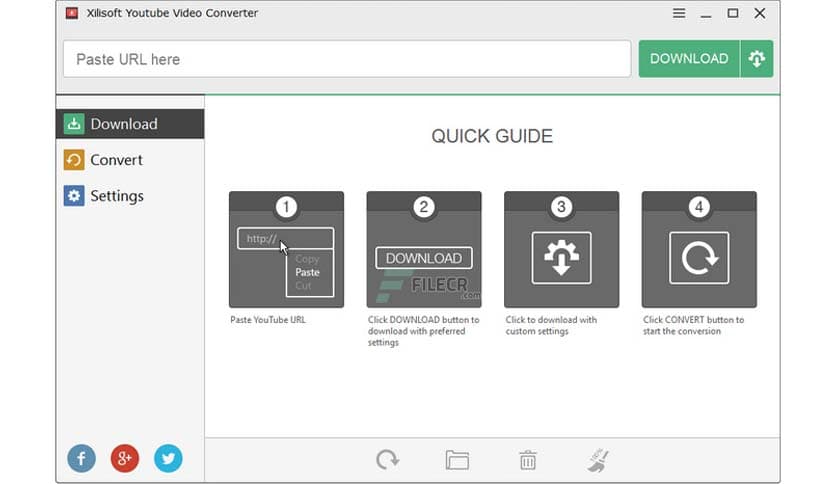Open the hamburger menu in the title bar
Image resolution: width=836 pixels, height=484 pixels.
(679, 13)
